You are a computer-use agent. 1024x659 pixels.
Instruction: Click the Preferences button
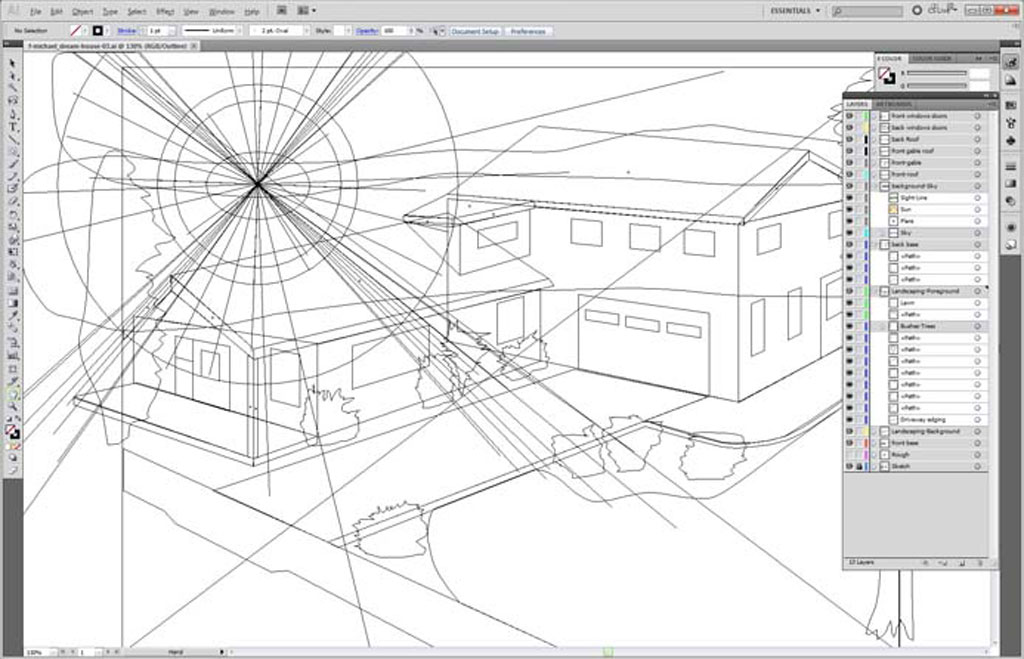click(527, 31)
